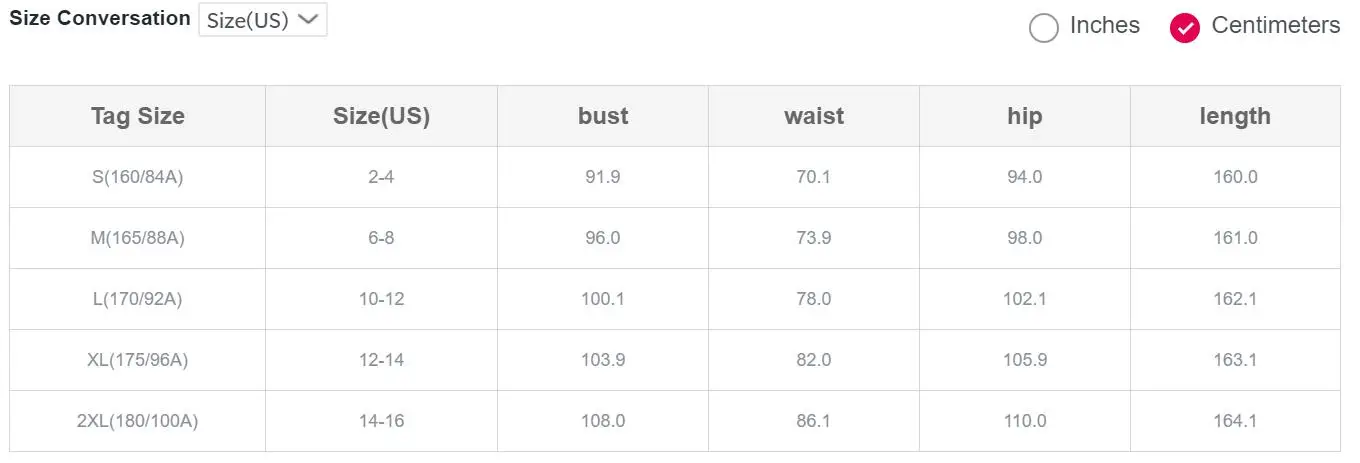Viewport: 1360px width, 463px height.
Task: Select the Centimeters radio button
Action: coord(1185,28)
